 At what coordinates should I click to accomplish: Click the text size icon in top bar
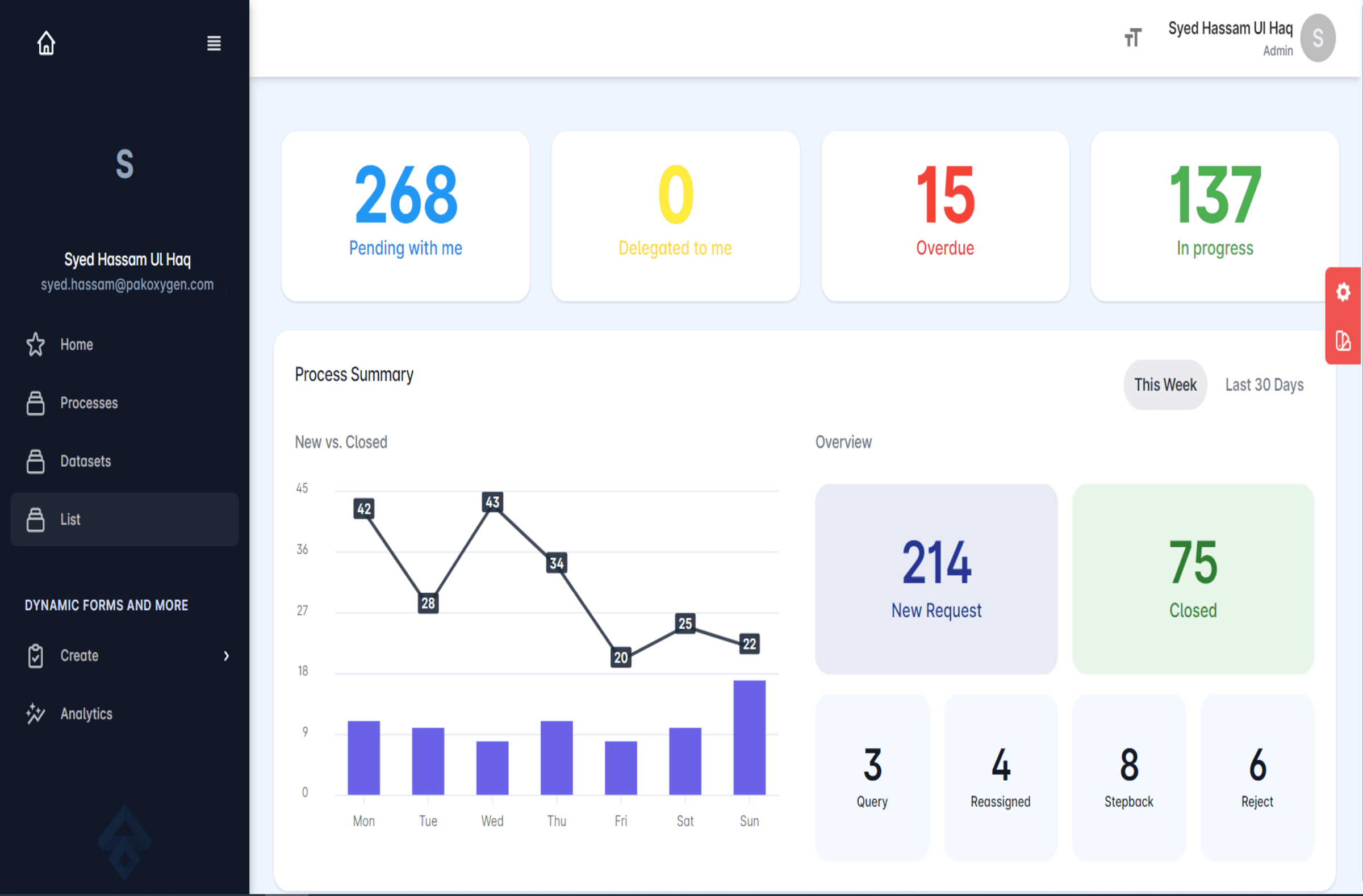tap(1132, 38)
